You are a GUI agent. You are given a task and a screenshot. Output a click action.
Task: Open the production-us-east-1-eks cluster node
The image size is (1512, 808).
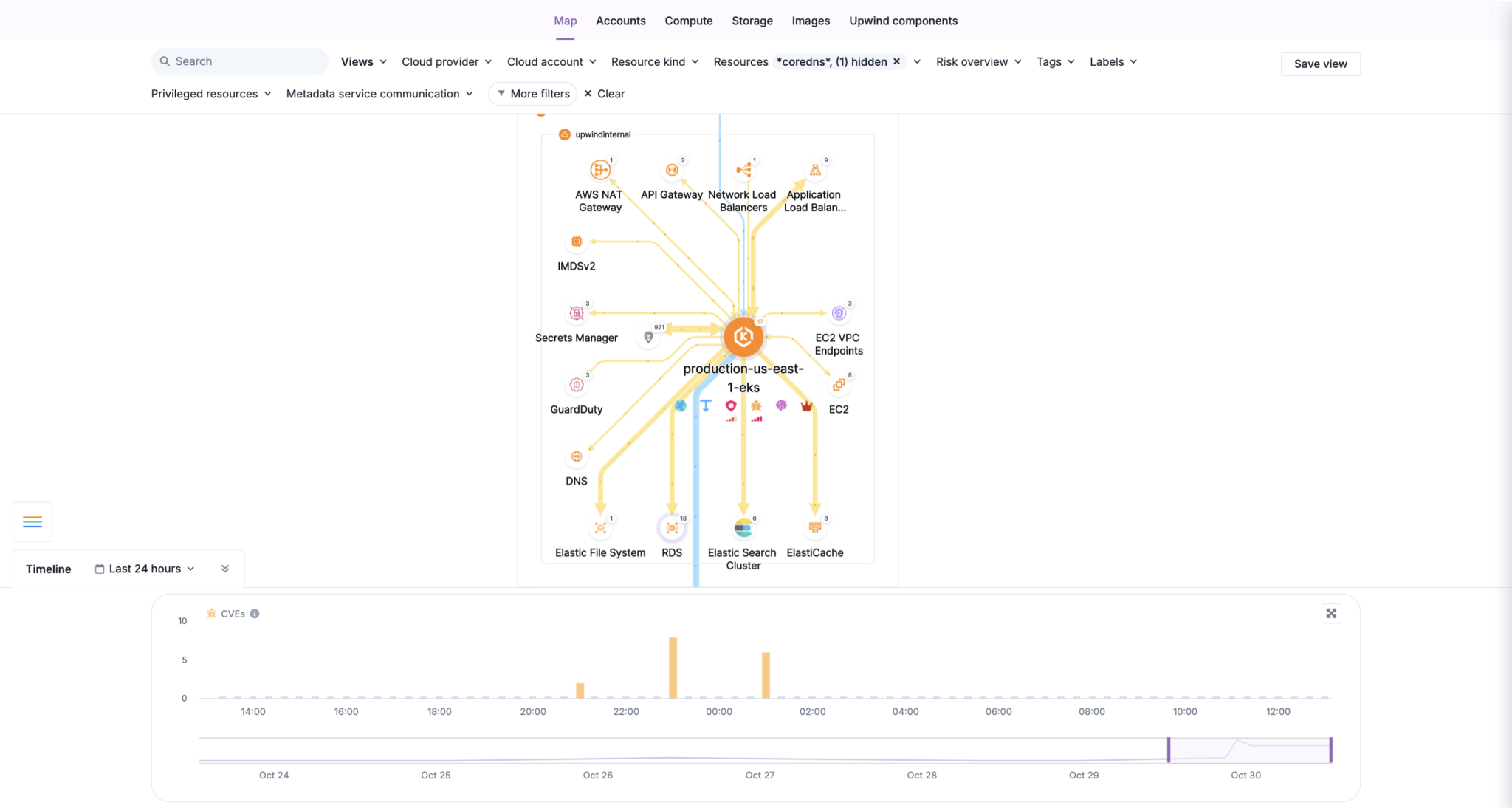743,337
